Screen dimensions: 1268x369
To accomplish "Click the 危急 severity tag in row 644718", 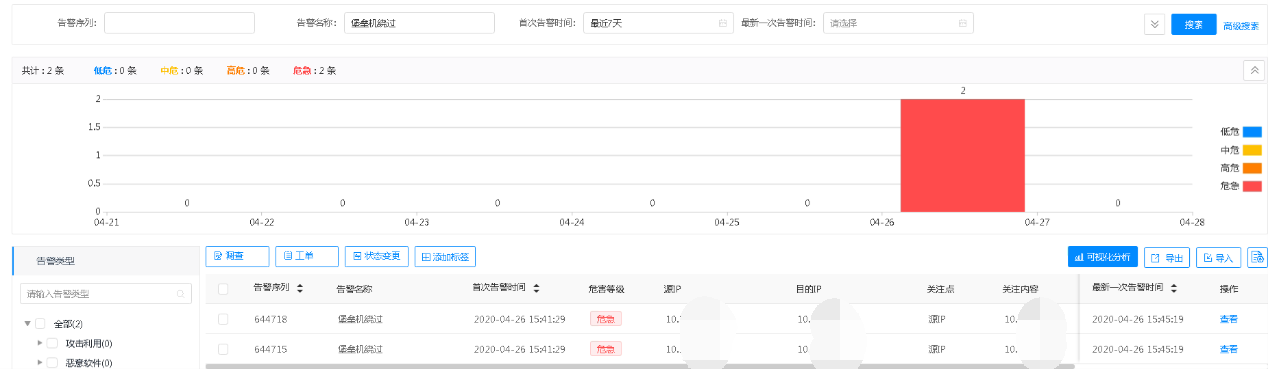I will point(605,319).
